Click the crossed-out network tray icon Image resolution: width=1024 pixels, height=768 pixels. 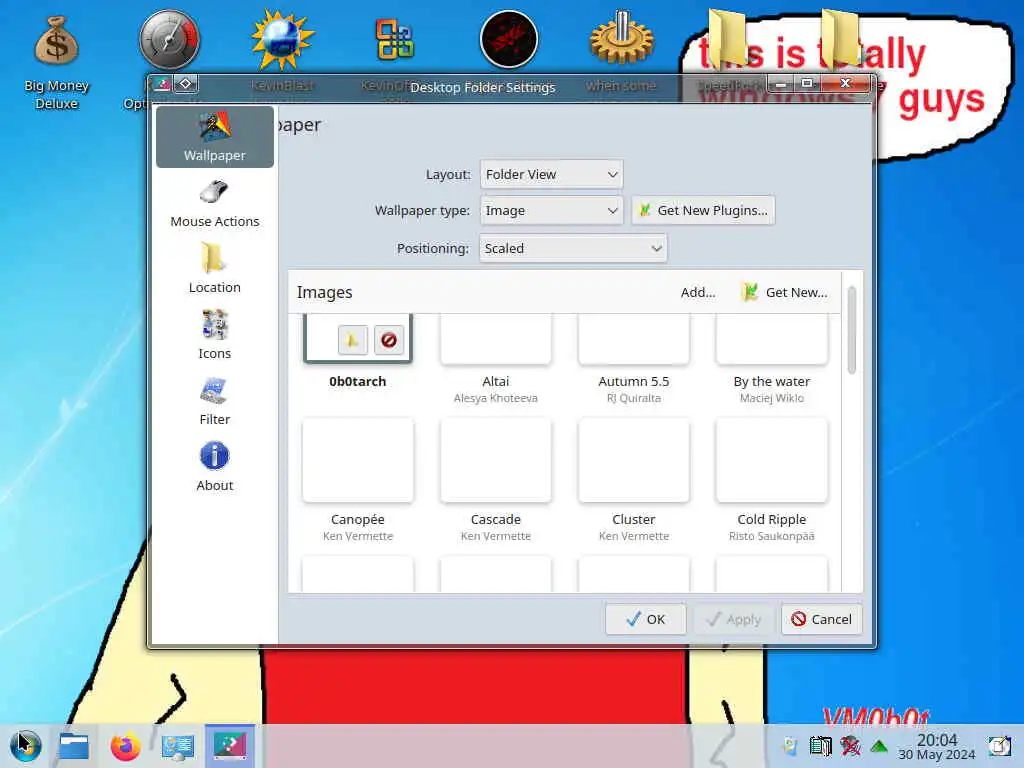pyautogui.click(x=850, y=746)
